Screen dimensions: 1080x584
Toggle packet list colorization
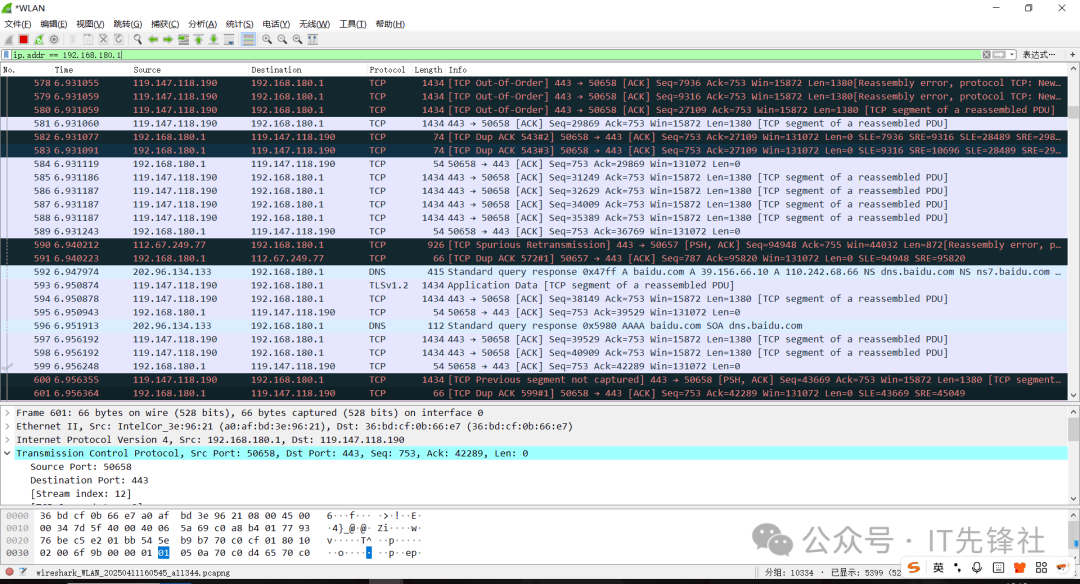coord(248,39)
